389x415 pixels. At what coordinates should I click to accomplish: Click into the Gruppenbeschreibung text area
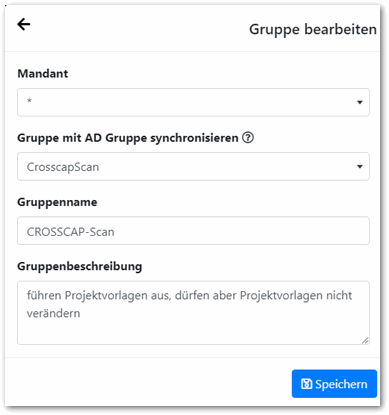coord(193,313)
